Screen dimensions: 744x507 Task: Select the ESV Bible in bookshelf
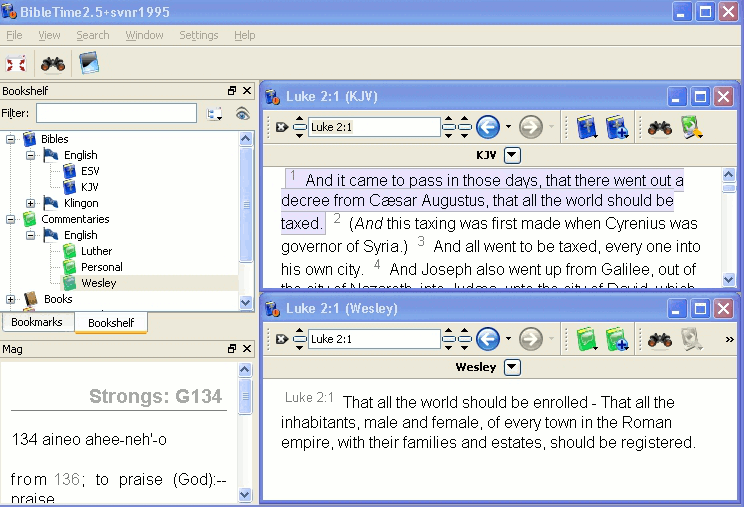click(x=90, y=171)
